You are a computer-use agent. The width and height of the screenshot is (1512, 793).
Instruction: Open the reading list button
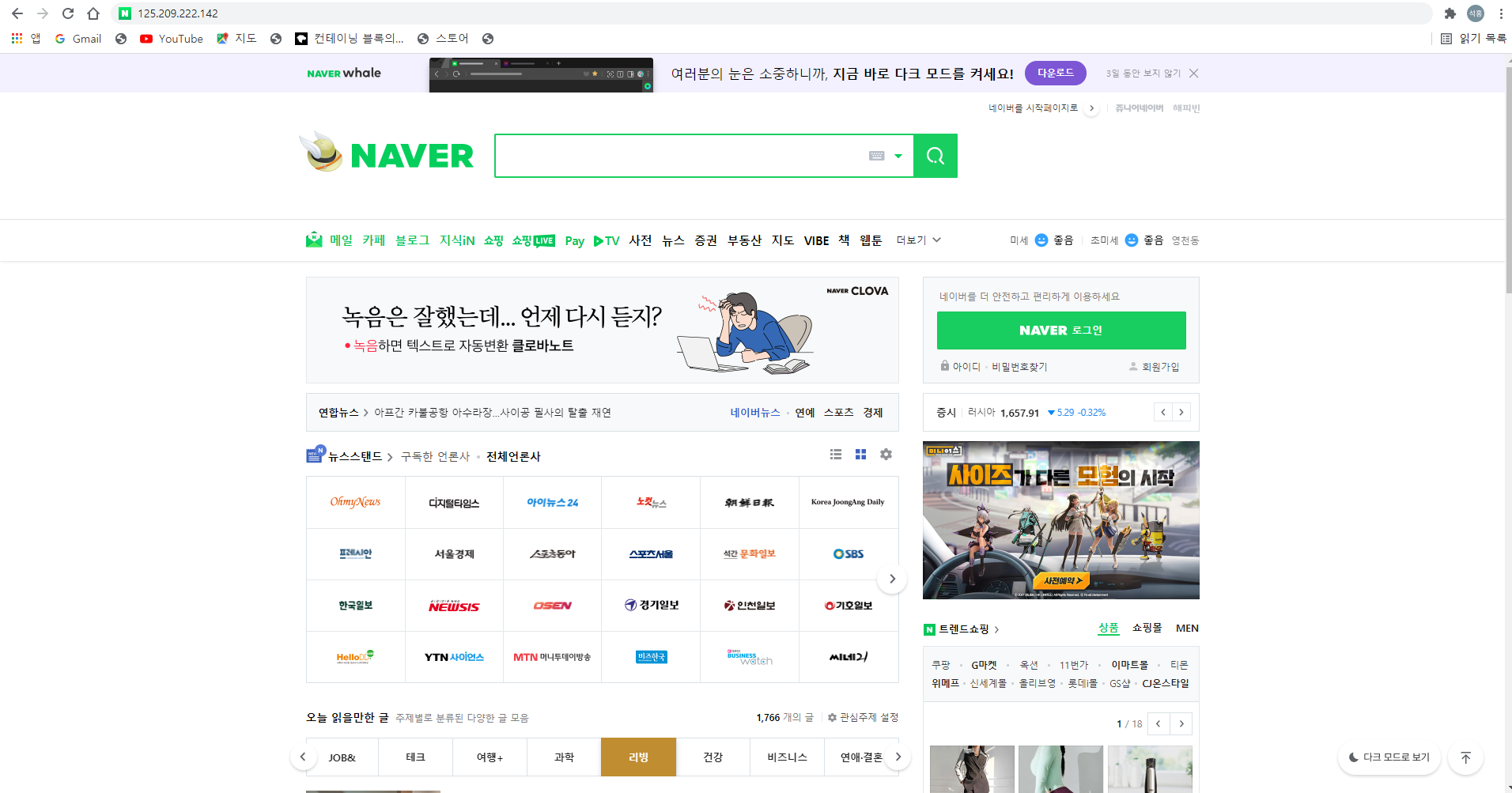1473,38
